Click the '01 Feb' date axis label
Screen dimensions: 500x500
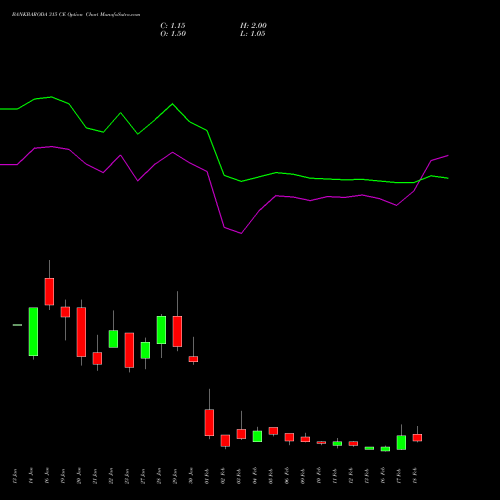point(207,476)
